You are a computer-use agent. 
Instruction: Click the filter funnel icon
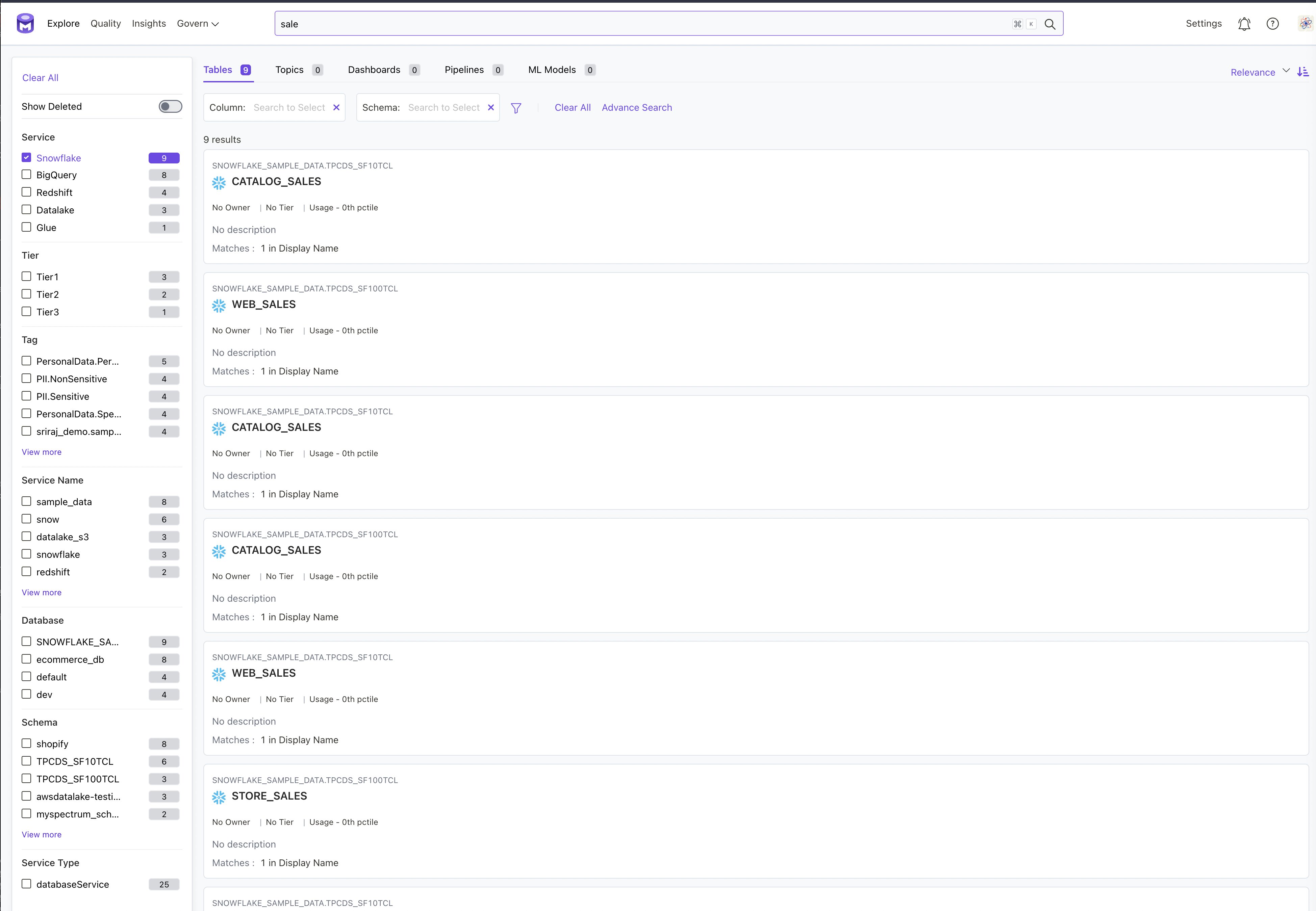515,108
